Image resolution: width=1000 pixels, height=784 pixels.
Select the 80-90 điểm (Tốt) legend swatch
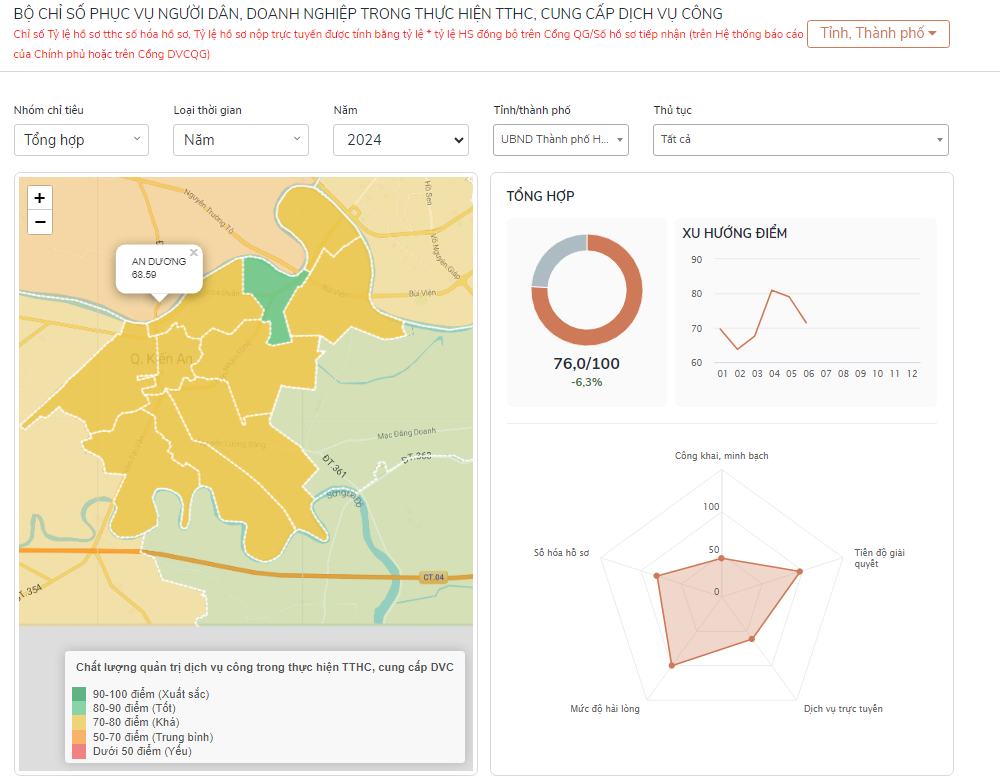(79, 708)
